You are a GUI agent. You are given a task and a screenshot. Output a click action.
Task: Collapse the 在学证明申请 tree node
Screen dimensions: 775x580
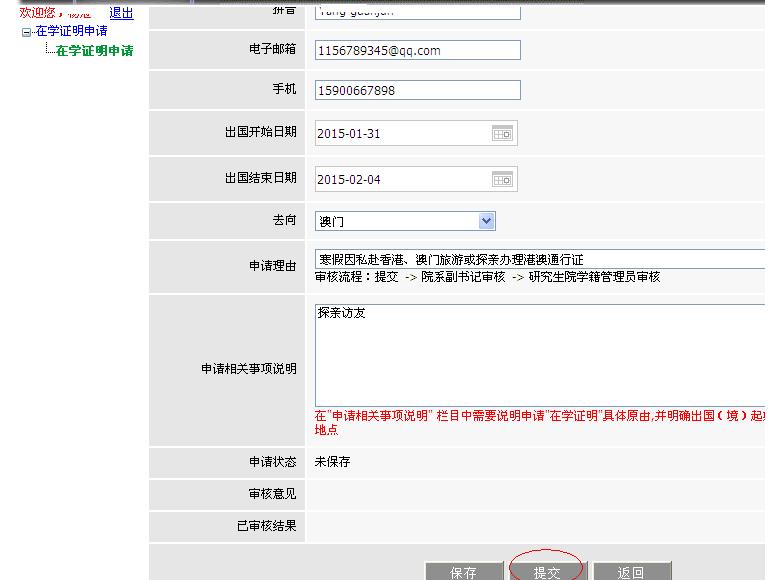coord(27,33)
